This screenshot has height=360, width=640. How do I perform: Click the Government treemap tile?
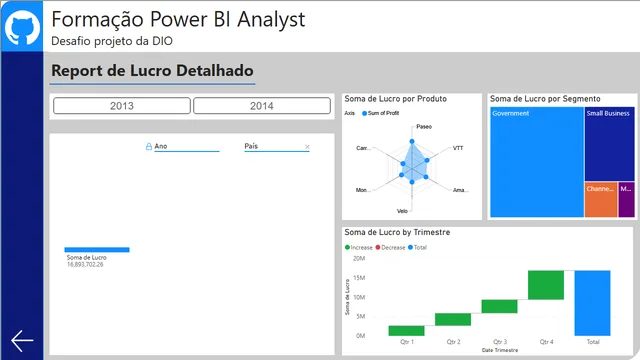point(537,162)
